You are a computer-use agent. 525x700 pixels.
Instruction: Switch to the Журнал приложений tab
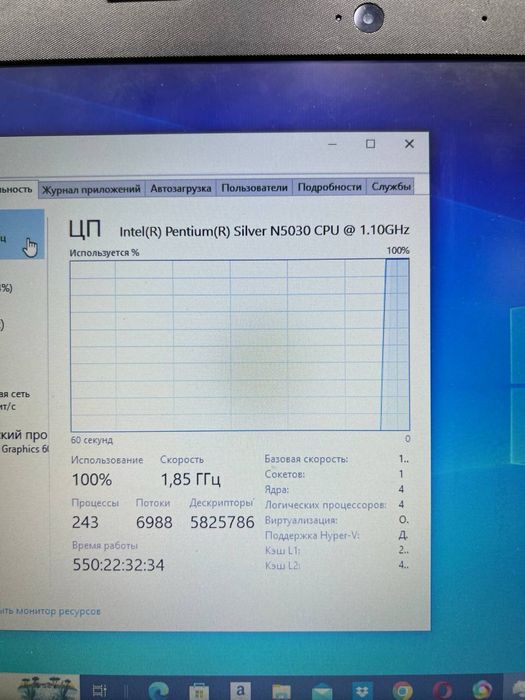pyautogui.click(x=91, y=189)
